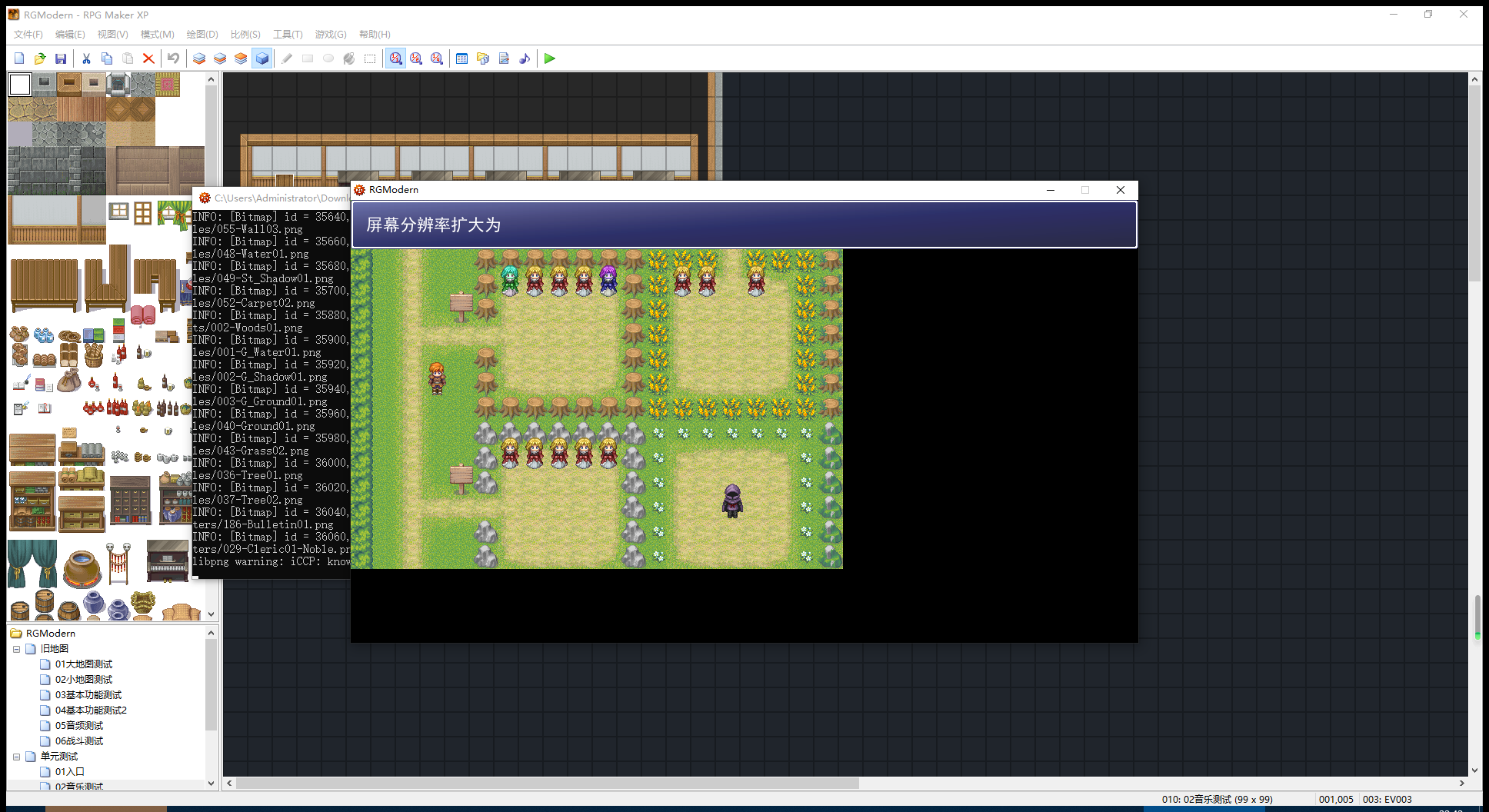The image size is (1489, 812).
Task: Toggle 1/1 zoom scale button
Action: 395,58
